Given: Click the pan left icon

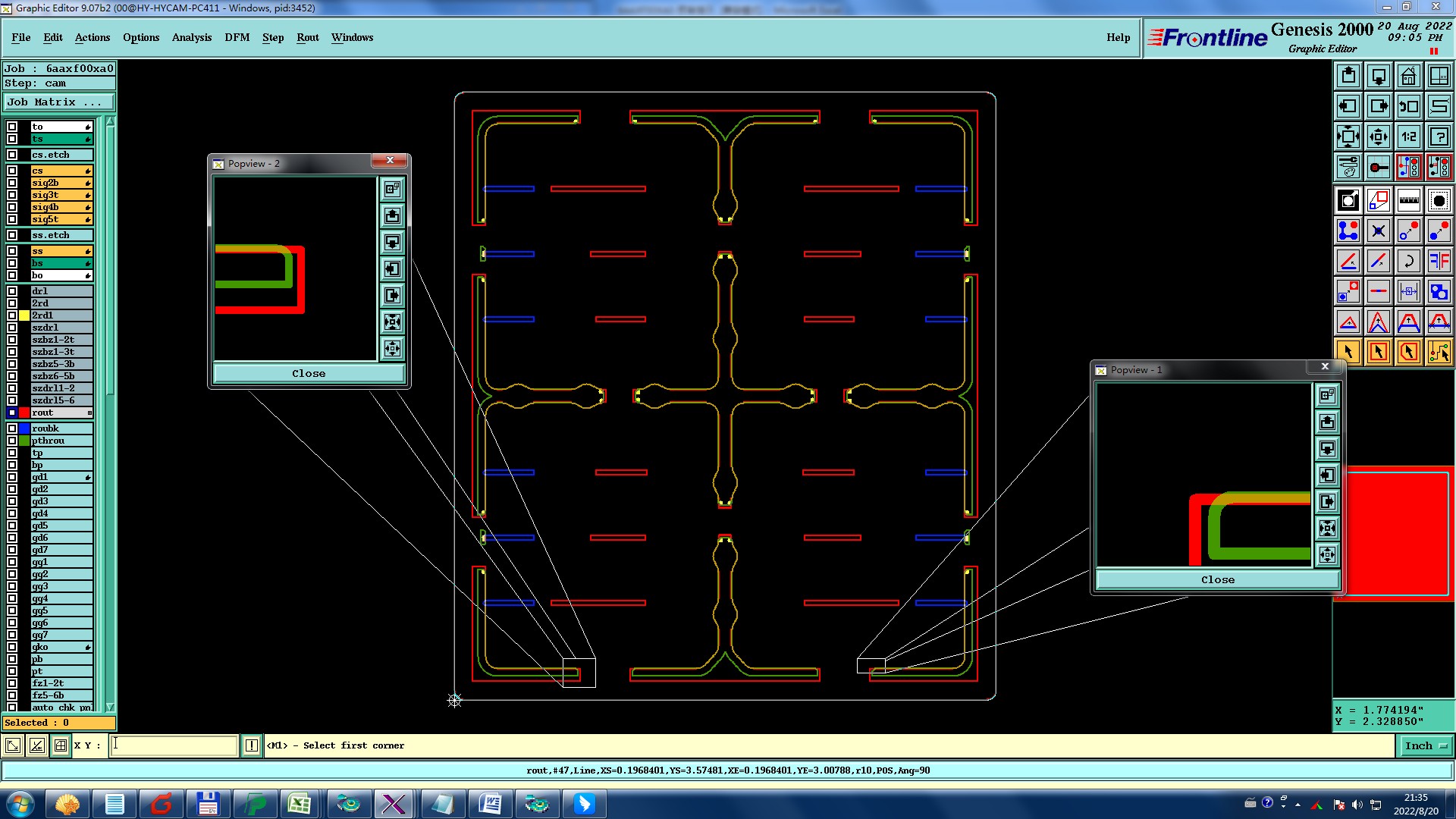Looking at the screenshot, I should (1348, 106).
